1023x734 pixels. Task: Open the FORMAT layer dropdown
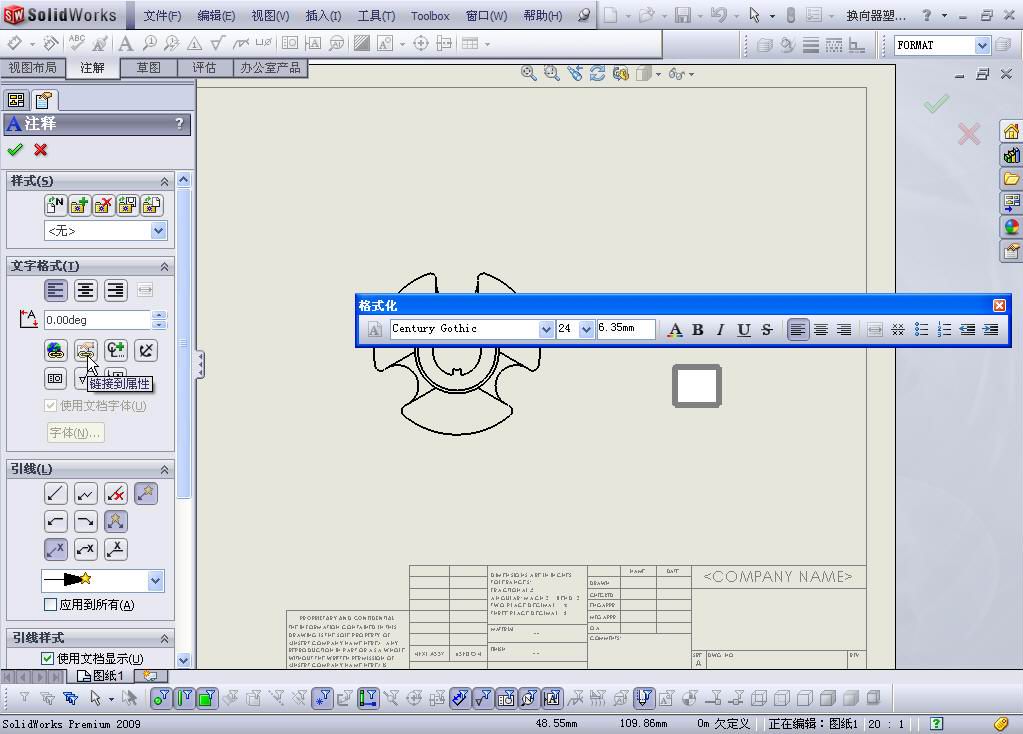tap(982, 45)
